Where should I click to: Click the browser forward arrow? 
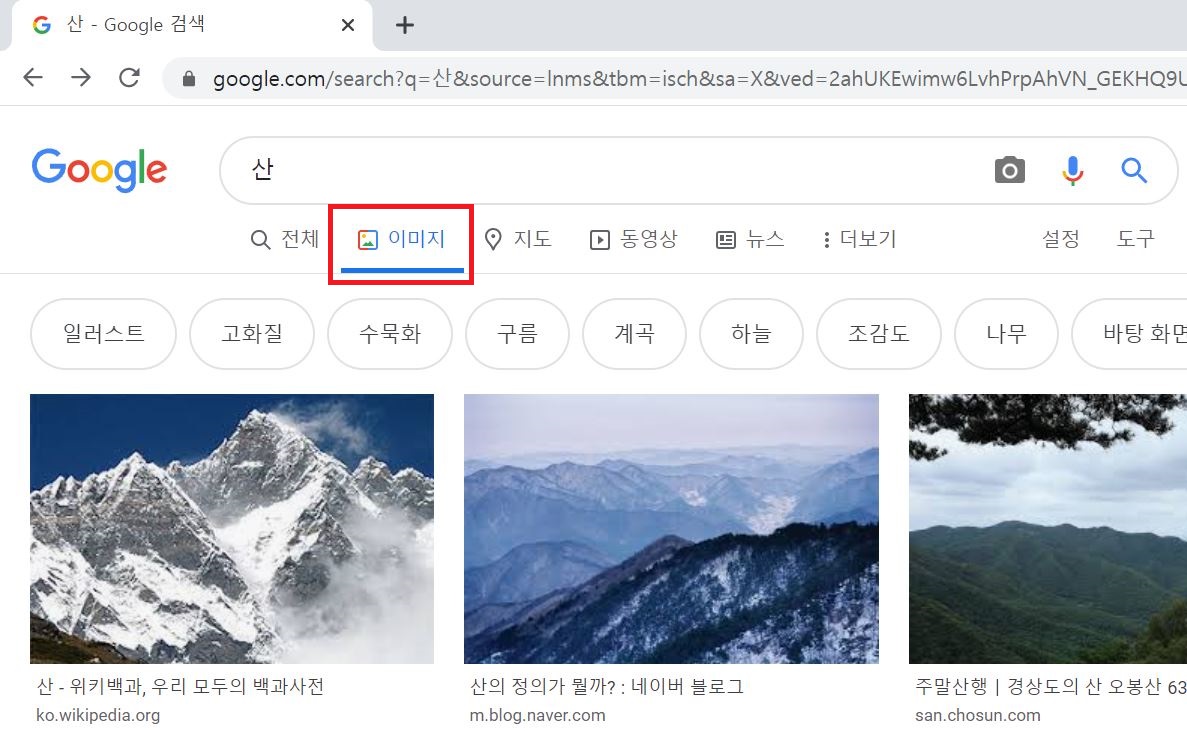[81, 77]
